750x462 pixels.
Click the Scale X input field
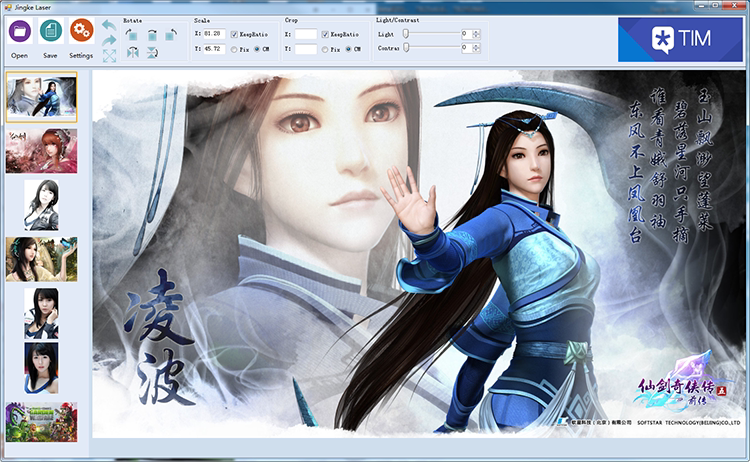tap(214, 34)
